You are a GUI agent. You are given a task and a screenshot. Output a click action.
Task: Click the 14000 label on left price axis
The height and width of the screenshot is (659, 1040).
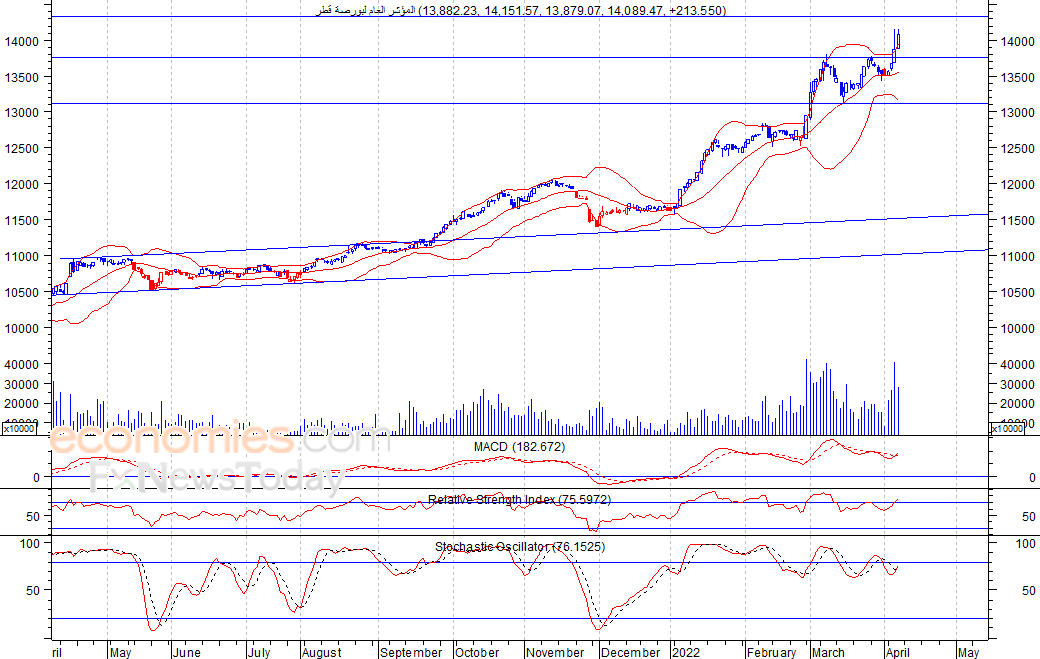(x=22, y=41)
